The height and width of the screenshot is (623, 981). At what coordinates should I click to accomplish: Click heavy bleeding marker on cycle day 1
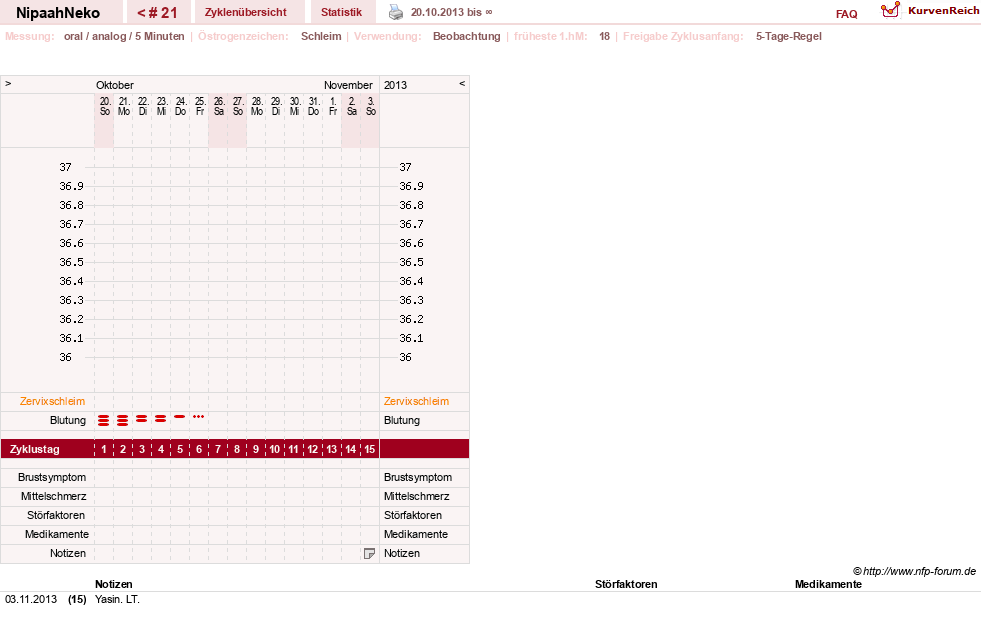click(x=104, y=420)
